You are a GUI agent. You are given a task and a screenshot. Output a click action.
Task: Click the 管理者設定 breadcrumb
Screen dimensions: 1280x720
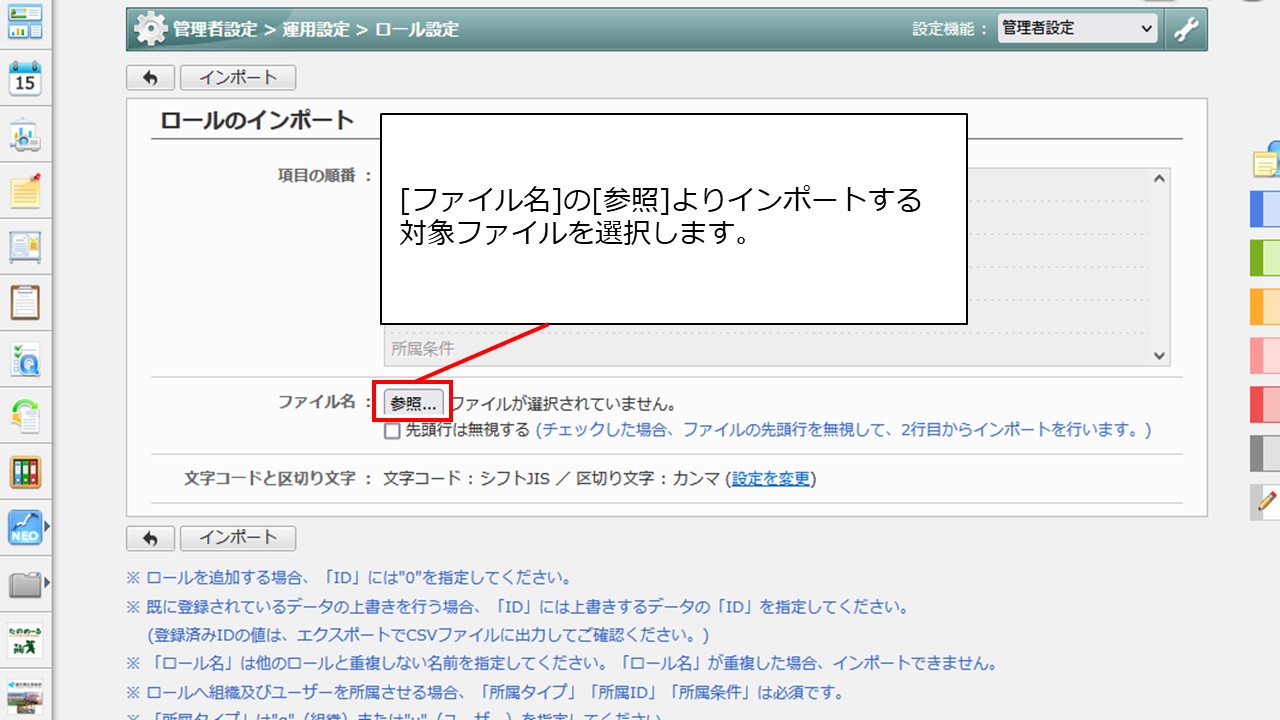(215, 30)
